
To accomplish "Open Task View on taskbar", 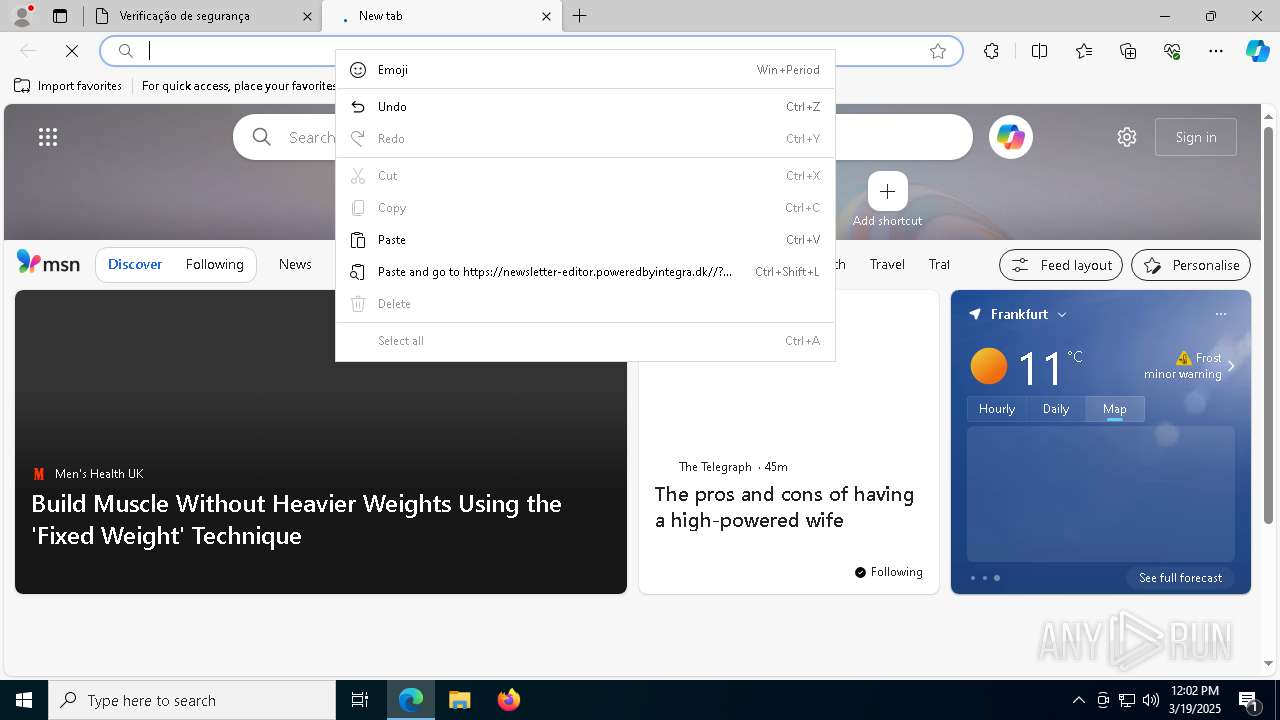I will click(360, 700).
